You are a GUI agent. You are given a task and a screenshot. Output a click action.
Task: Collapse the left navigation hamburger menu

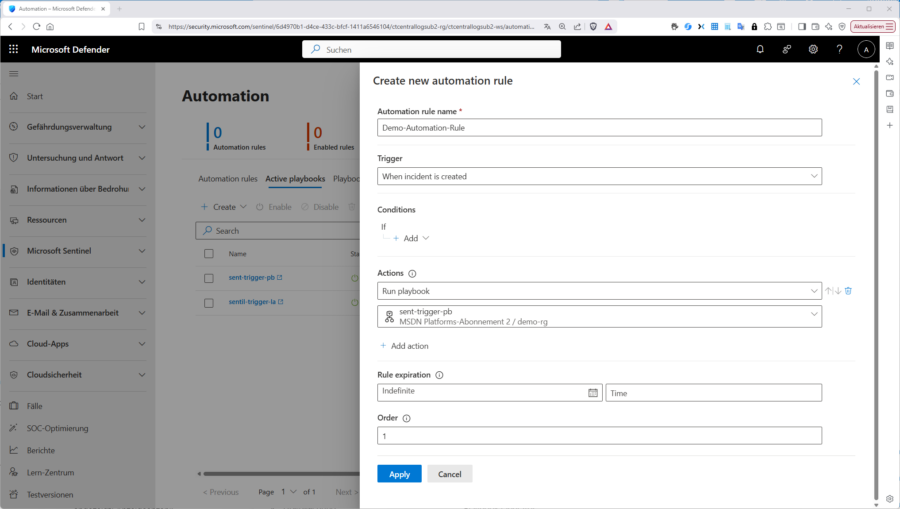pos(13,74)
